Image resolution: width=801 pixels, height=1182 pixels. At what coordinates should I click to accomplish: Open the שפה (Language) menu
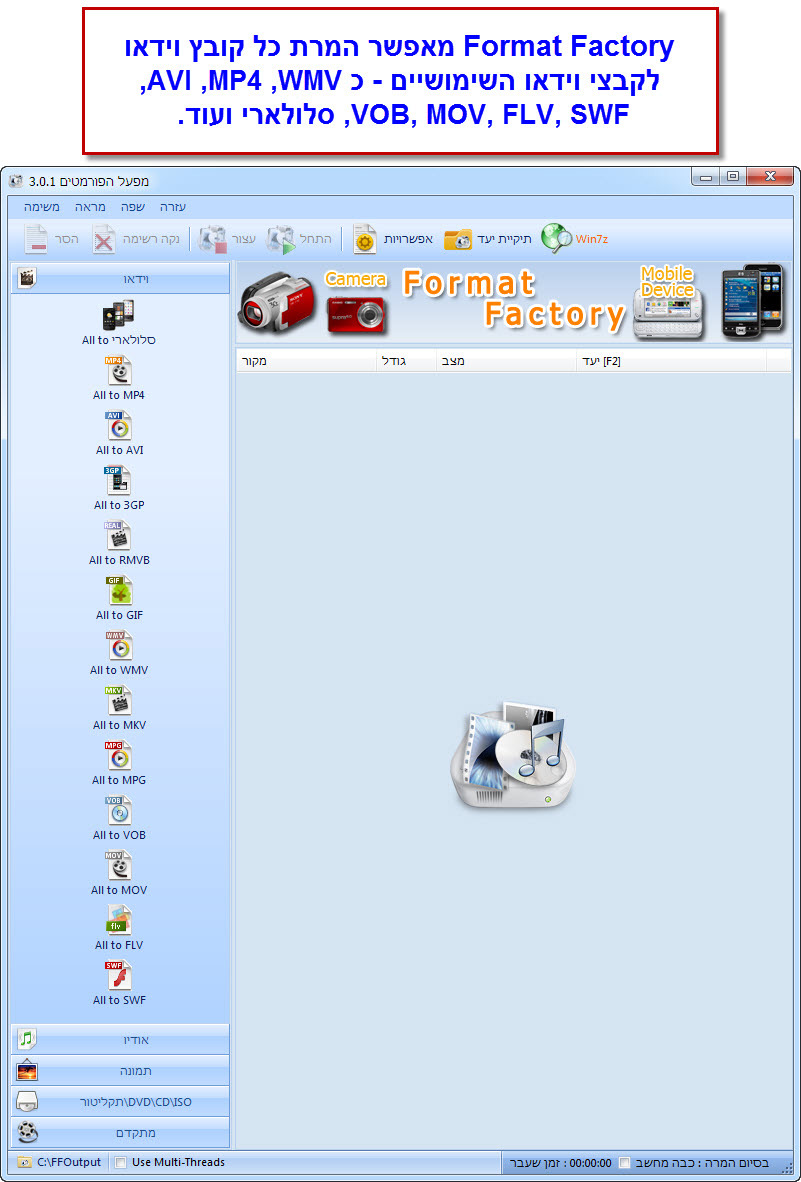click(x=134, y=207)
